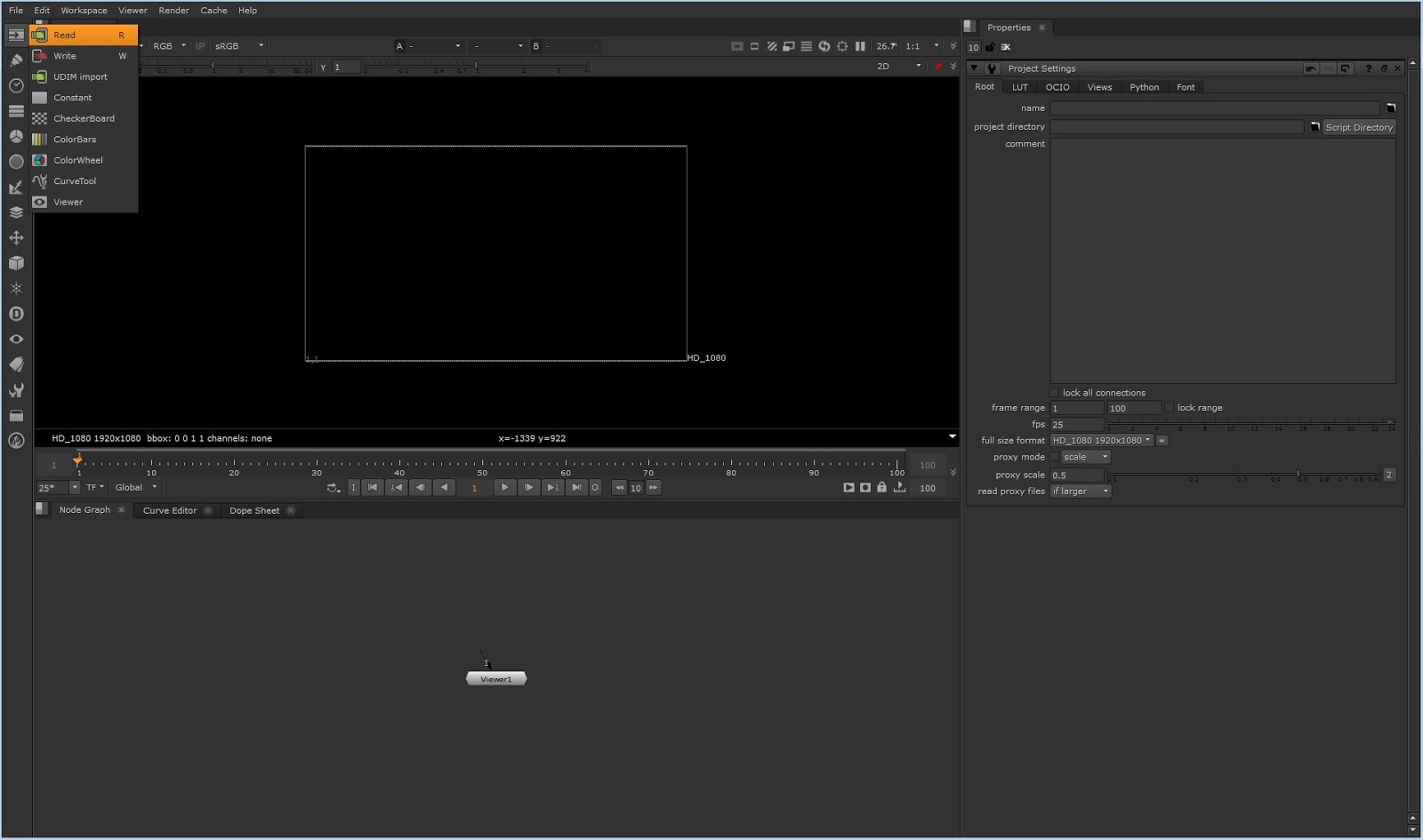Click the proxy scale slider track
The height and width of the screenshot is (840, 1423).
[1245, 475]
